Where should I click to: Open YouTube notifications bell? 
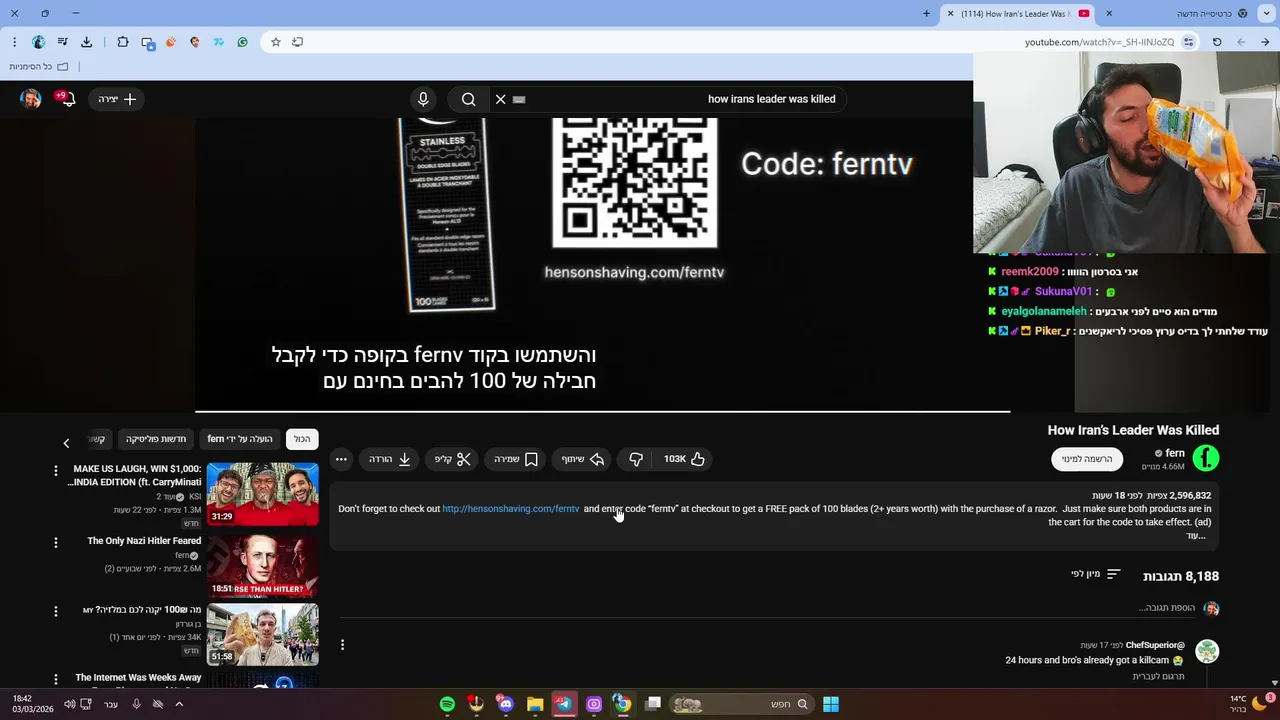click(x=67, y=99)
